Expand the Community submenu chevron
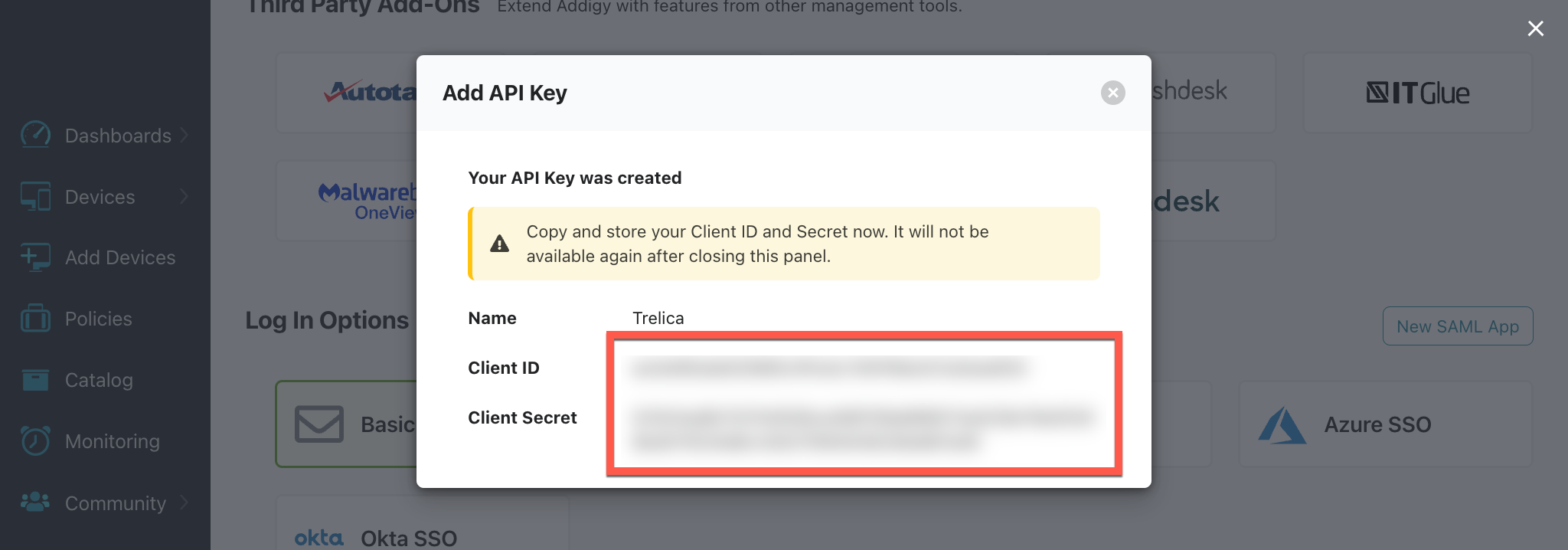The height and width of the screenshot is (550, 1568). click(185, 503)
